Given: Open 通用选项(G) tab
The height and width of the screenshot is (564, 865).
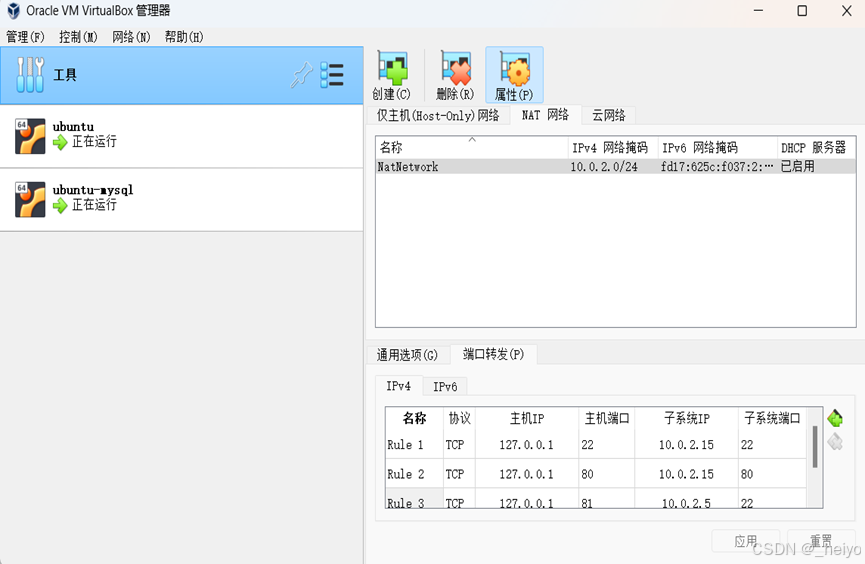Looking at the screenshot, I should (x=407, y=355).
